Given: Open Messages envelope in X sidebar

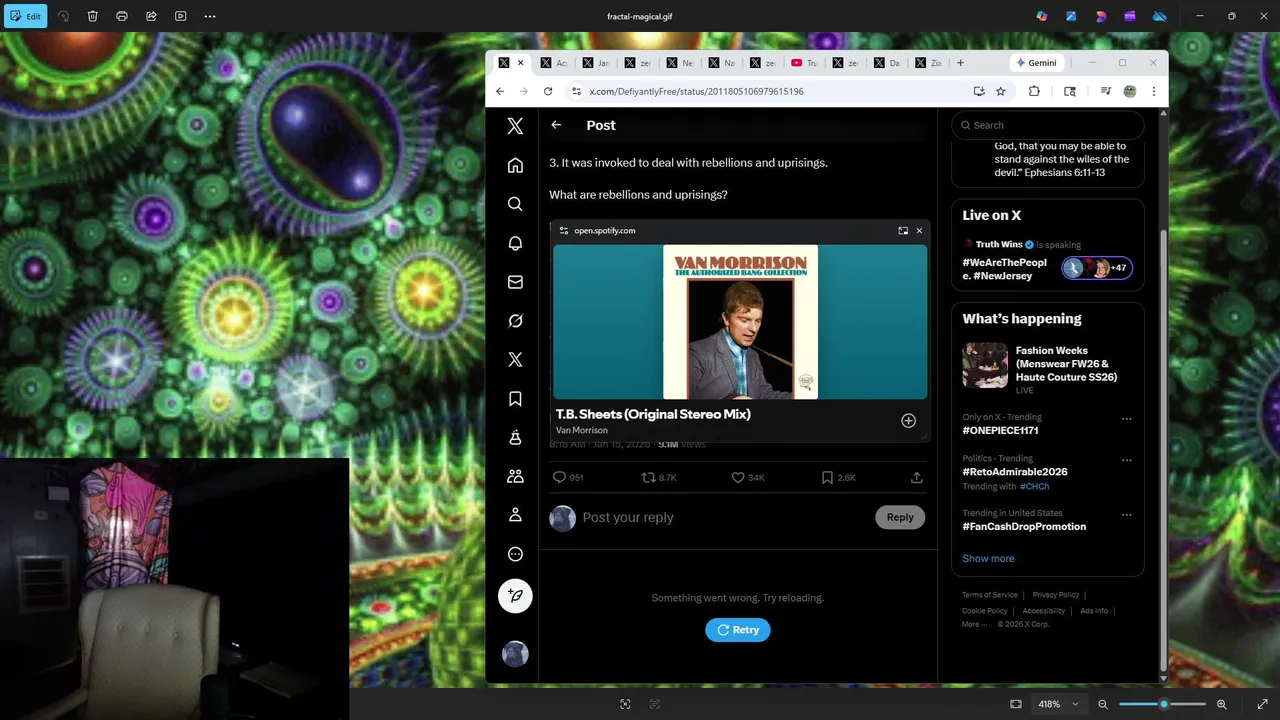Looking at the screenshot, I should click(515, 282).
